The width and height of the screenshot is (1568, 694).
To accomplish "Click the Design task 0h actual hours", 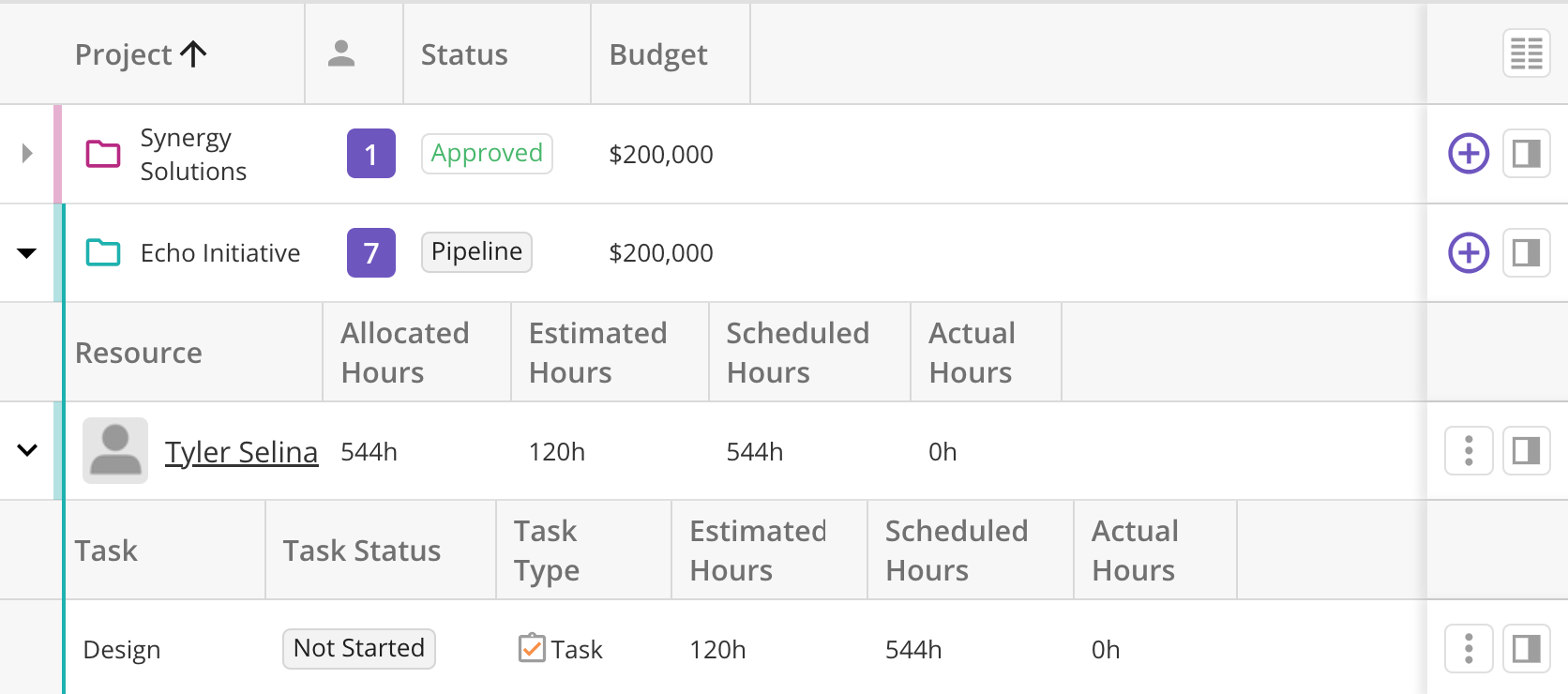I will point(1106,650).
